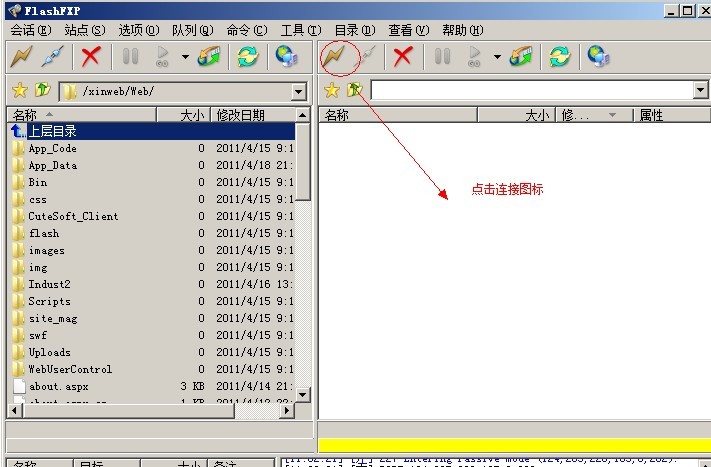Viewport: 711px width, 467px height.
Task: Select the CuteSoft_Client folder
Action: (x=152, y=216)
